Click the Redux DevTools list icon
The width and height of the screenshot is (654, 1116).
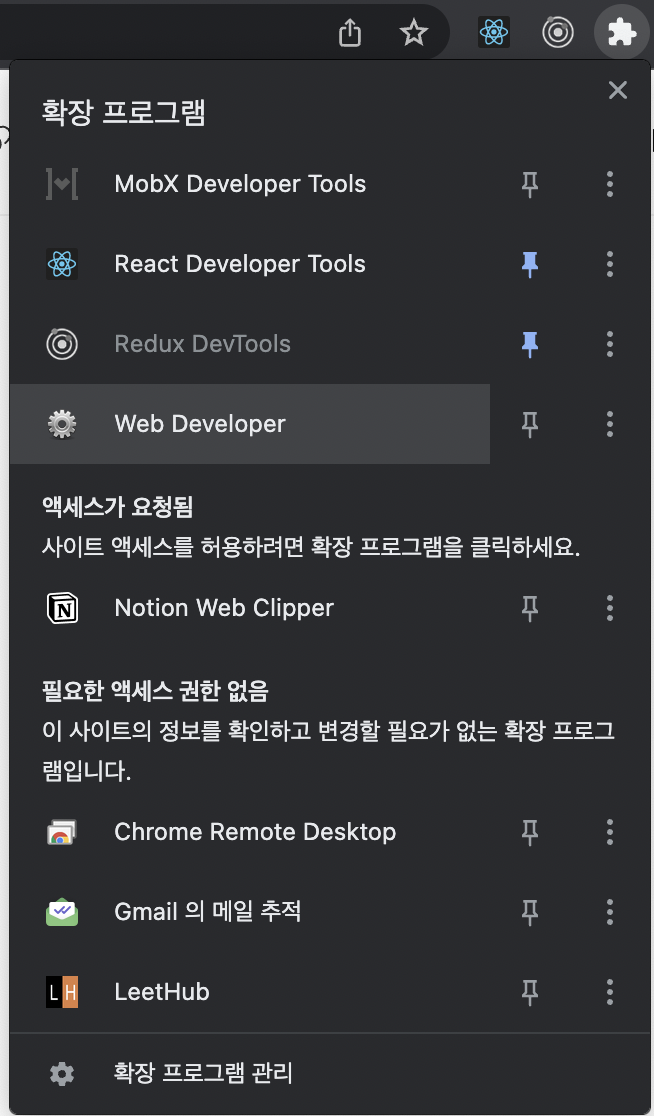62,344
